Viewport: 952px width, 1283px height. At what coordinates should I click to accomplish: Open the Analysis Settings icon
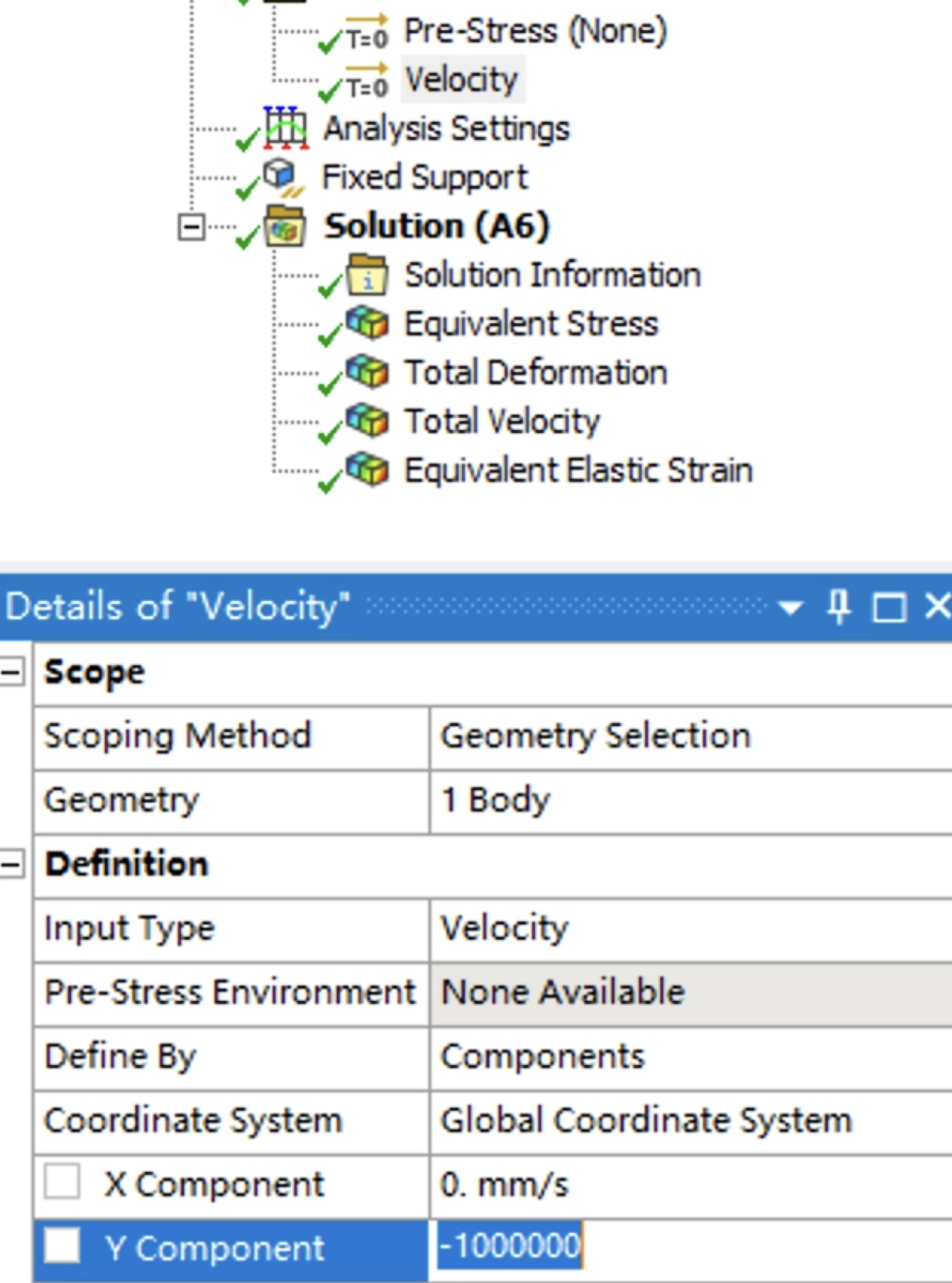[x=286, y=128]
